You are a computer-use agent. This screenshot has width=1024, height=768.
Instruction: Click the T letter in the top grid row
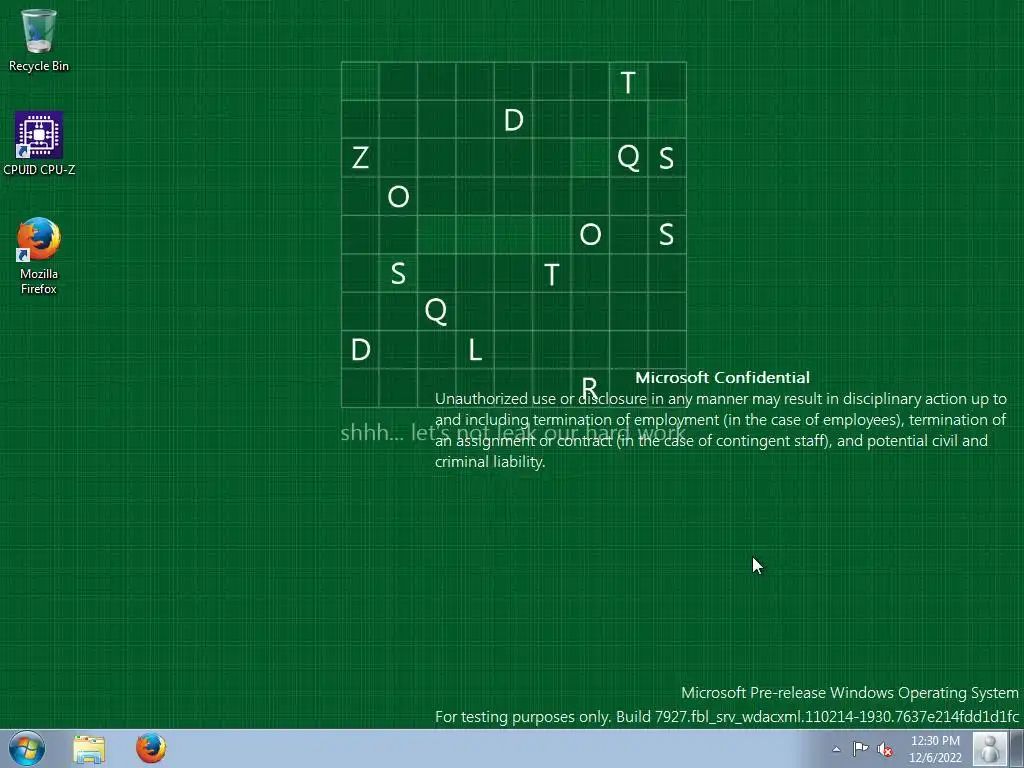[x=628, y=82]
